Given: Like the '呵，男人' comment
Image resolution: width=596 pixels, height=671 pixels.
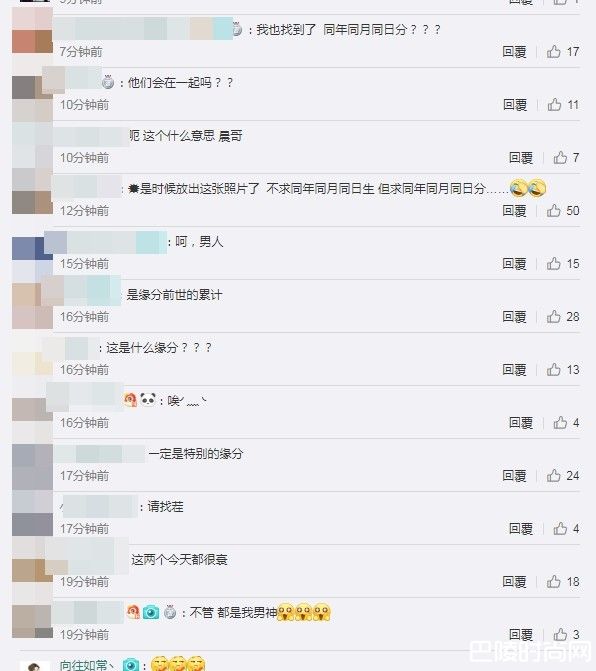Looking at the screenshot, I should (x=554, y=264).
